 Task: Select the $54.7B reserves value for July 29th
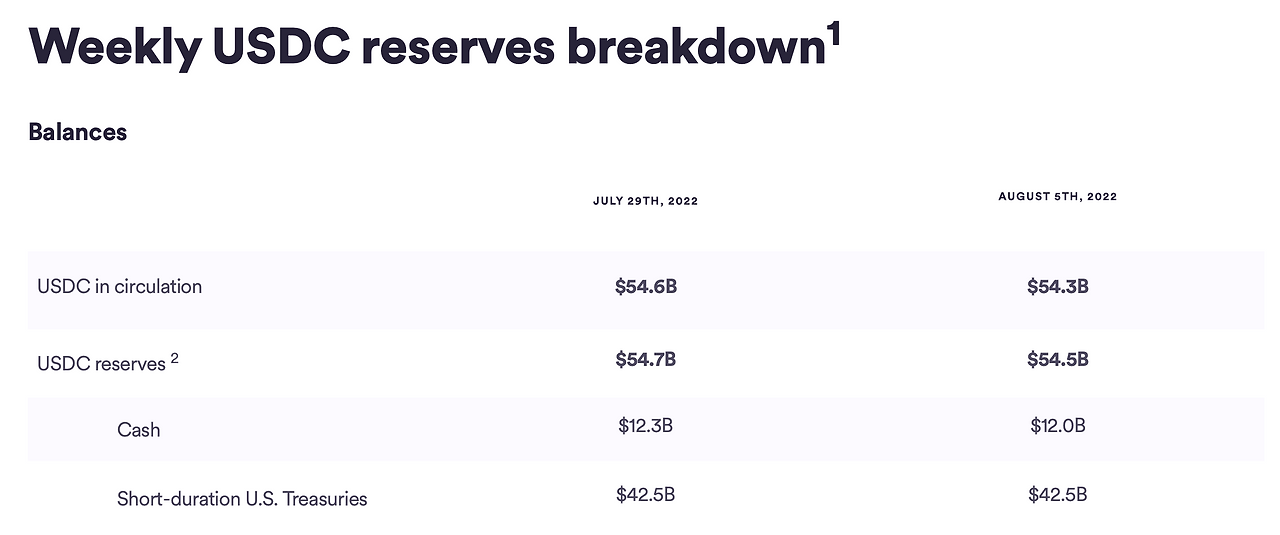pos(646,359)
